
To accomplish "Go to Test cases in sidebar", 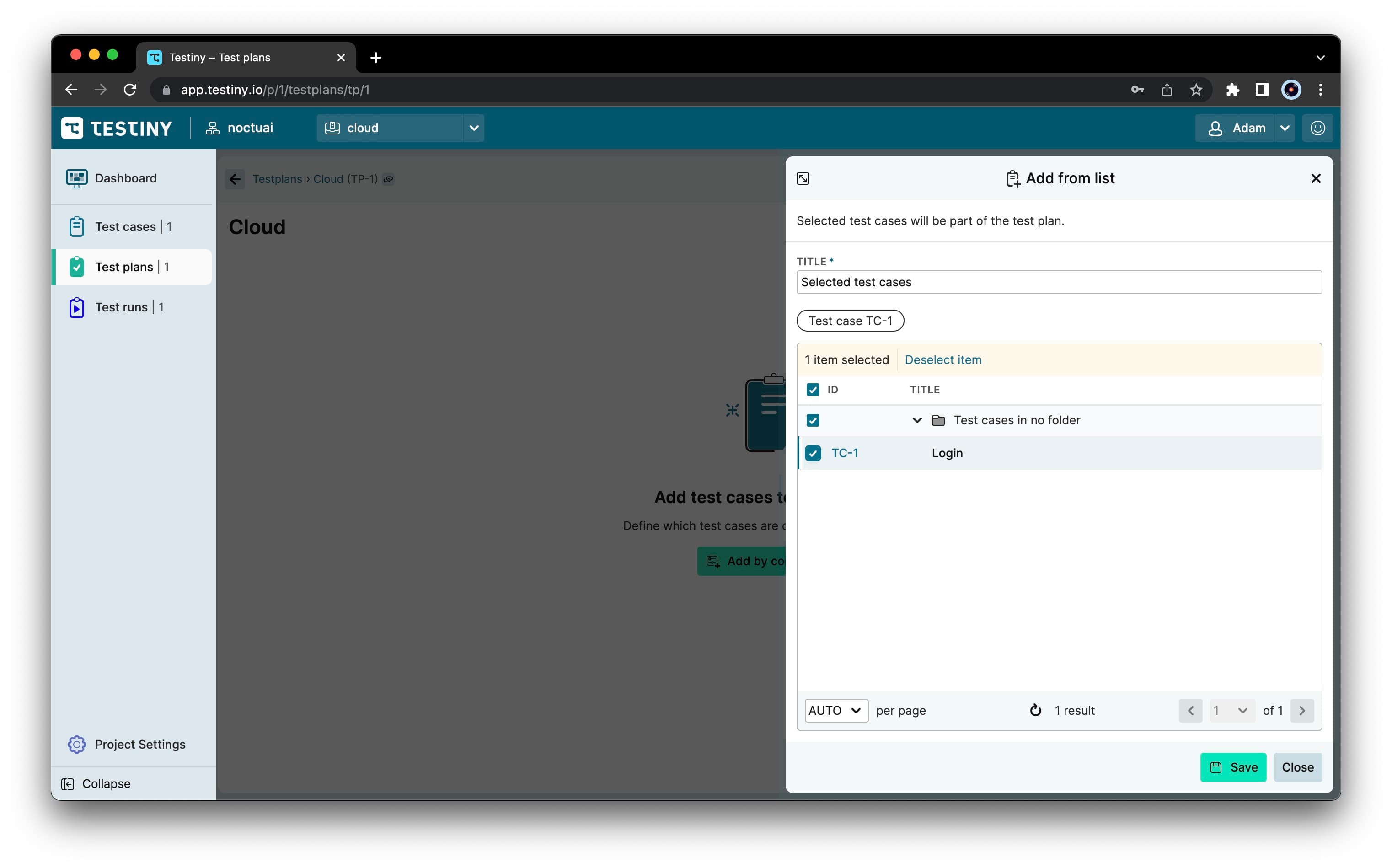I will (125, 227).
